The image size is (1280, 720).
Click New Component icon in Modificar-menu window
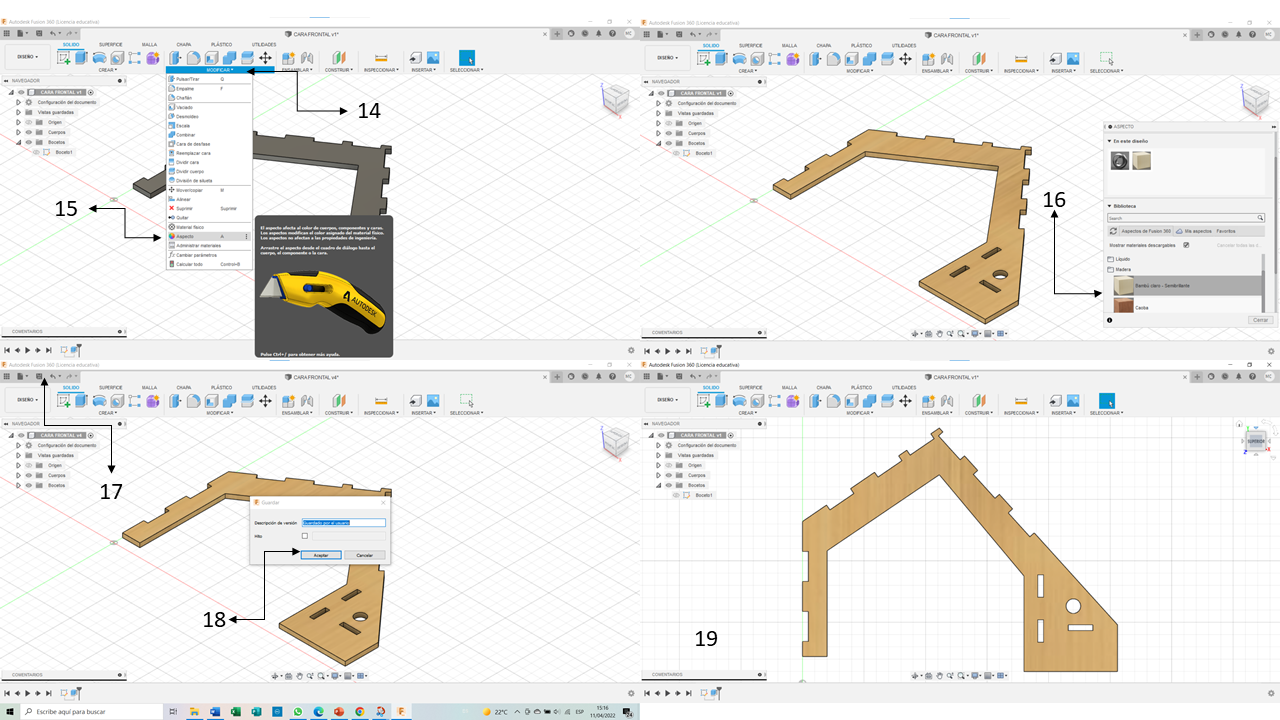pyautogui.click(x=288, y=59)
